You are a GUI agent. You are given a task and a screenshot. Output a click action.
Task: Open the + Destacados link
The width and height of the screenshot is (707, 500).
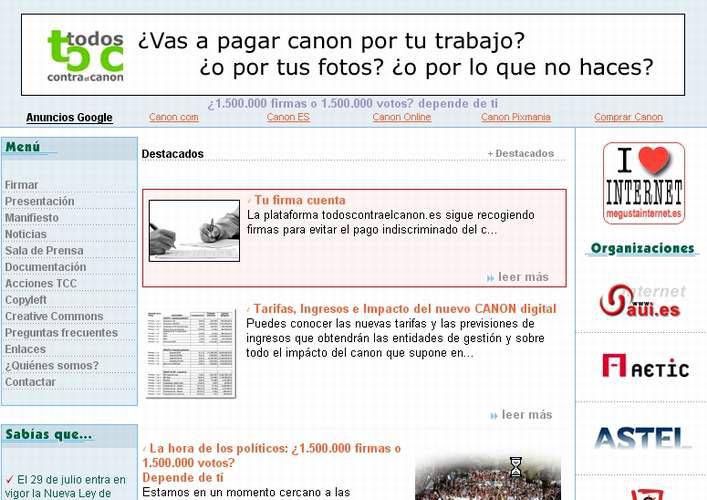point(520,154)
